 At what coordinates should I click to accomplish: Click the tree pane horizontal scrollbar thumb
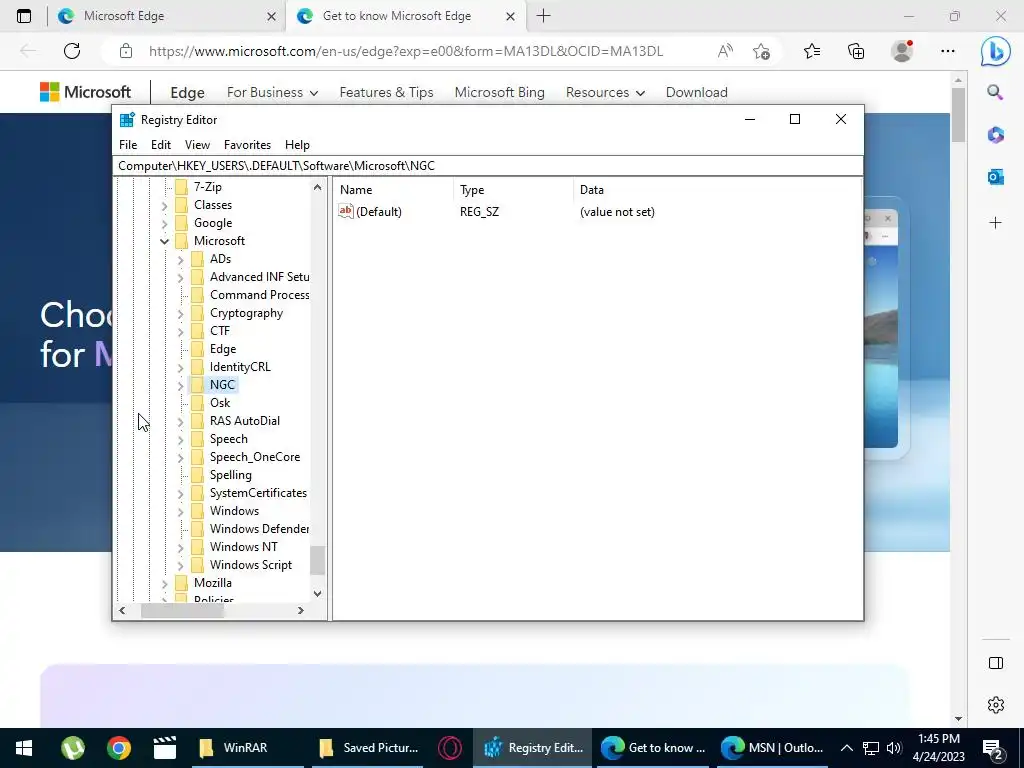[x=182, y=611]
